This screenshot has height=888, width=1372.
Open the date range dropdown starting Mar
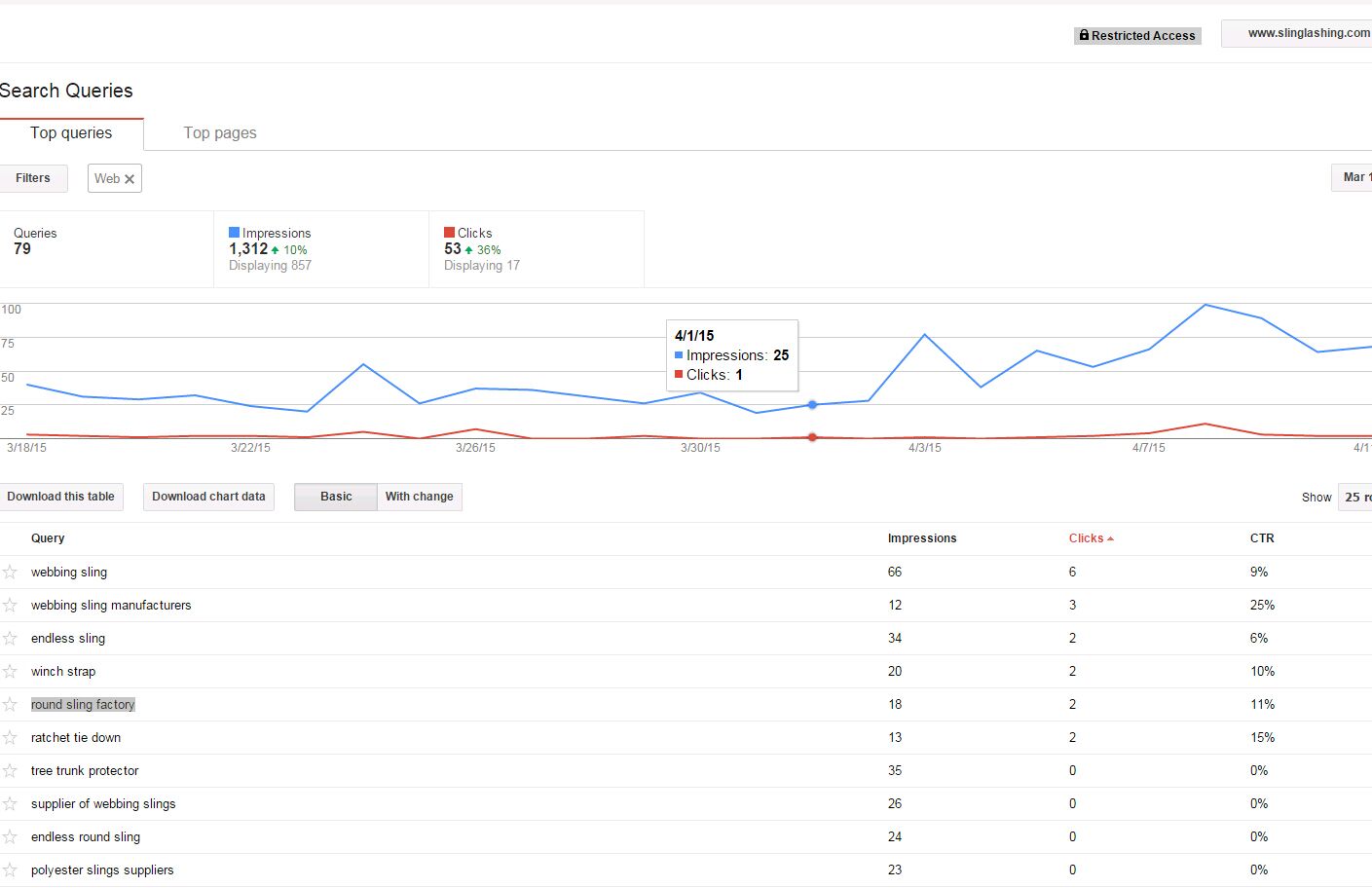(x=1352, y=177)
